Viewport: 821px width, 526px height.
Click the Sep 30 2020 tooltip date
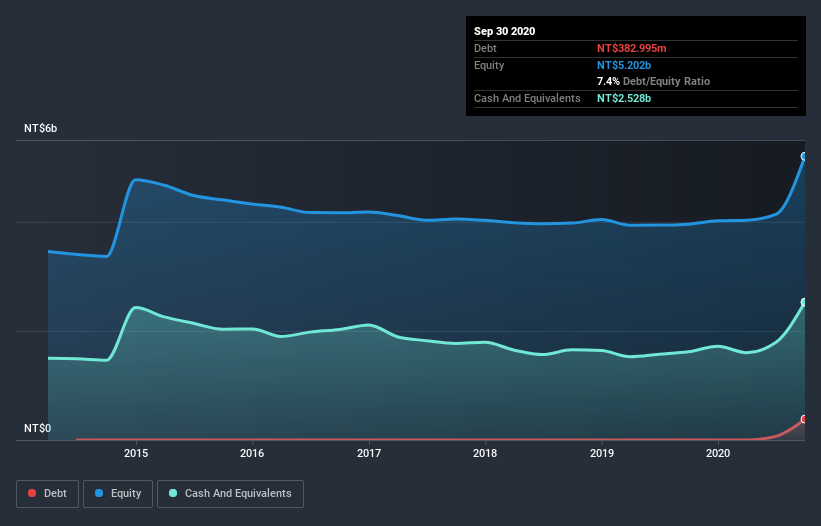pyautogui.click(x=505, y=31)
